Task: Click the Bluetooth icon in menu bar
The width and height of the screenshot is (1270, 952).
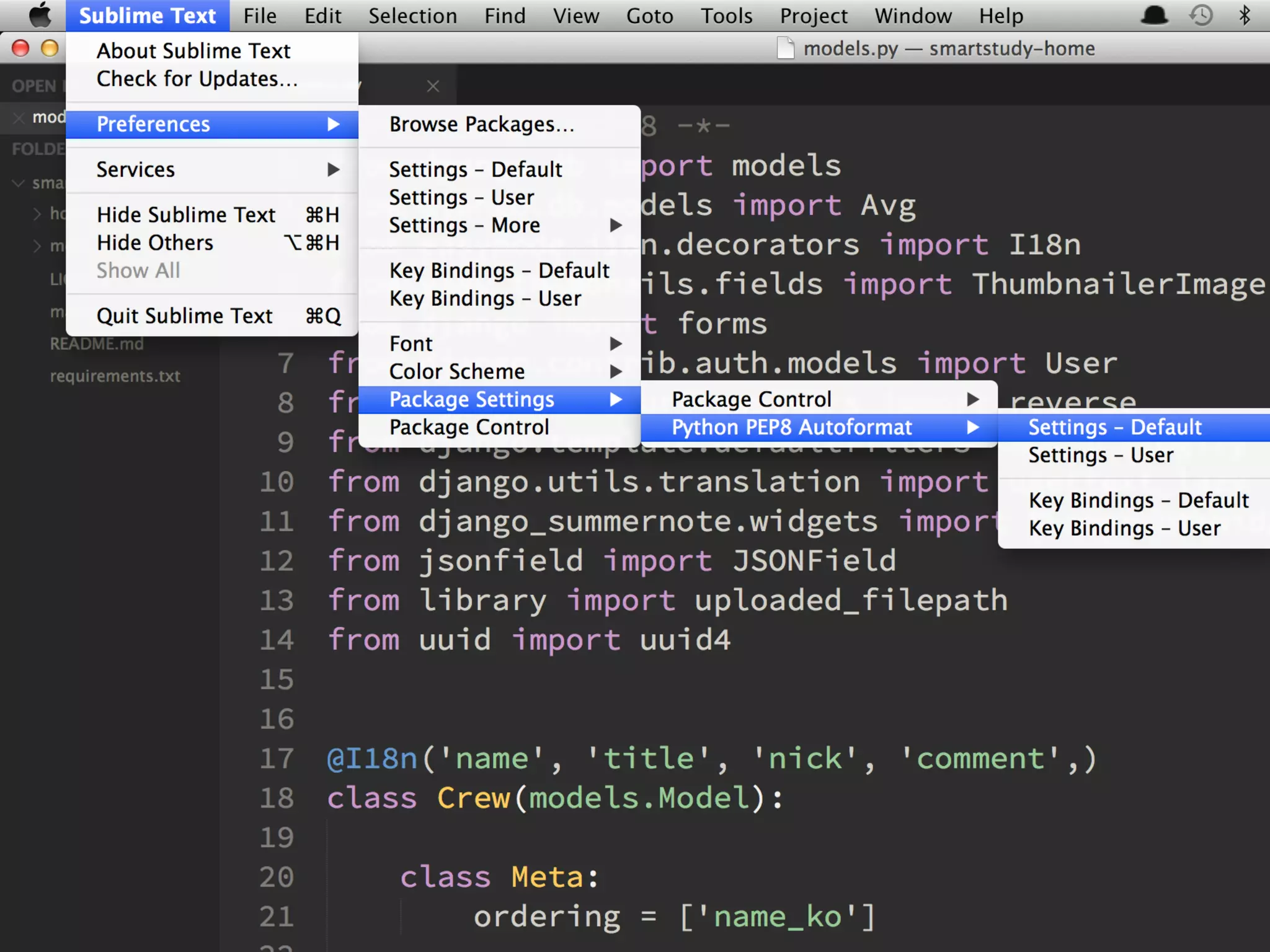Action: click(x=1244, y=15)
